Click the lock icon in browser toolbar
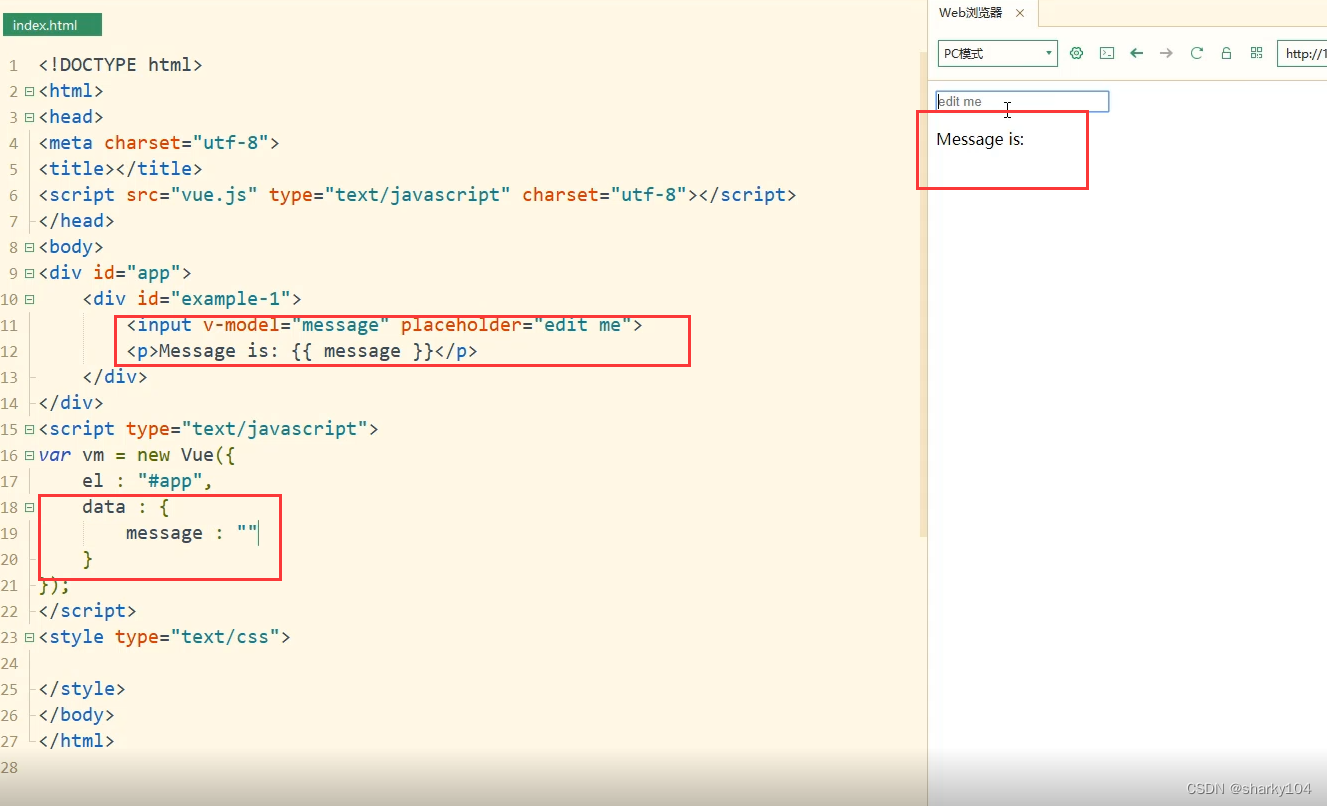Image resolution: width=1327 pixels, height=806 pixels. pyautogui.click(x=1226, y=53)
